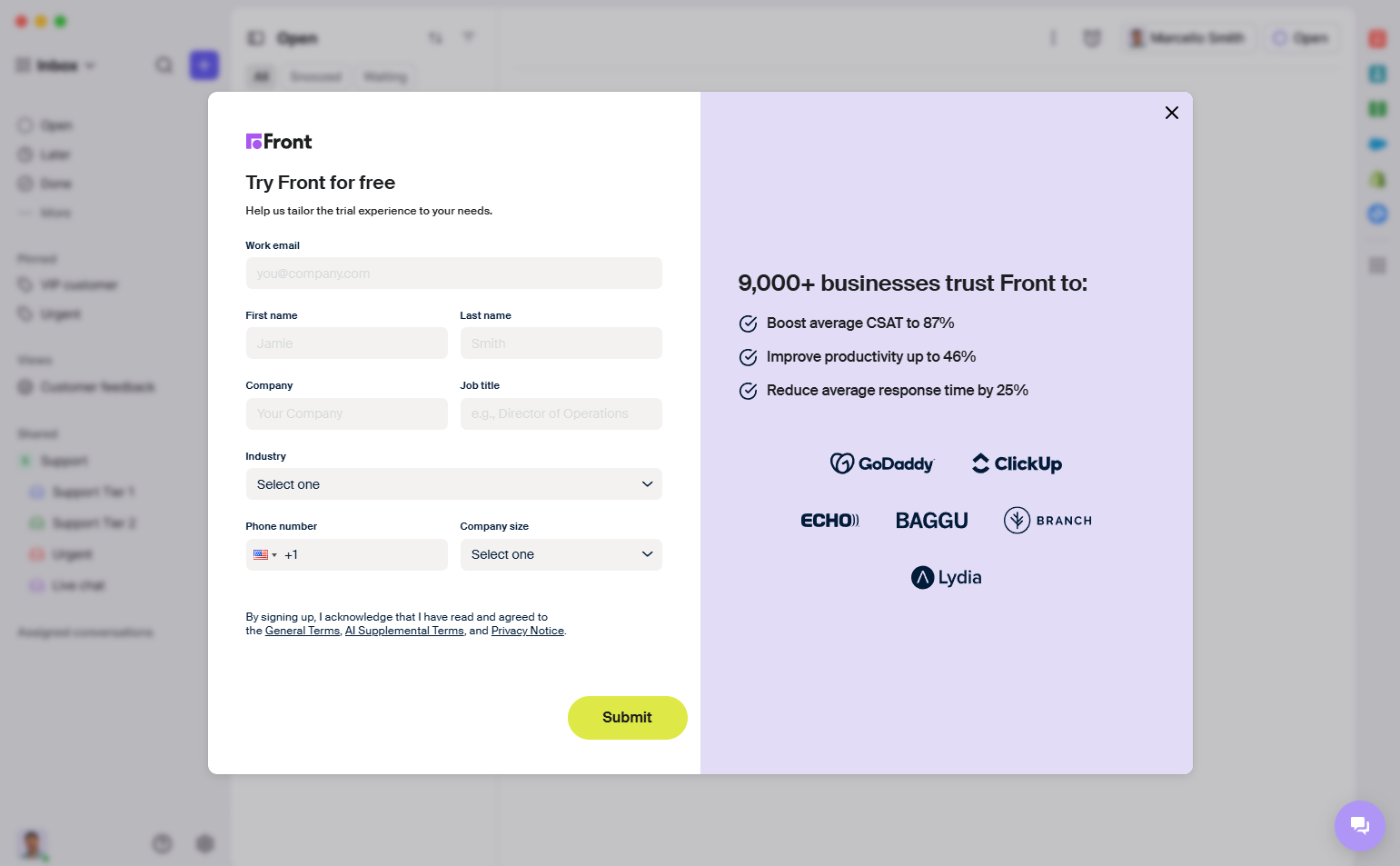Click into the First name field

346,343
